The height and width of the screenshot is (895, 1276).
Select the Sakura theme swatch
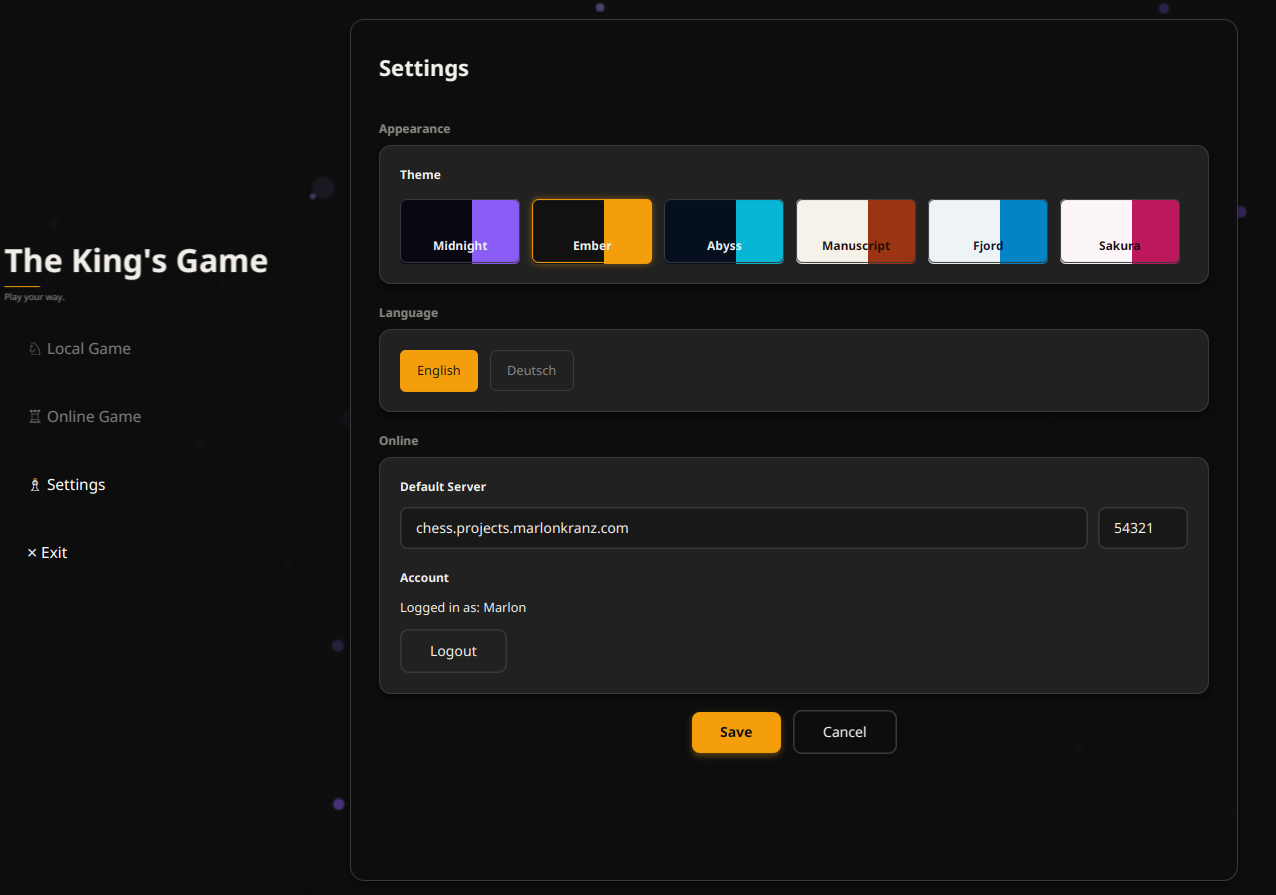[1120, 231]
